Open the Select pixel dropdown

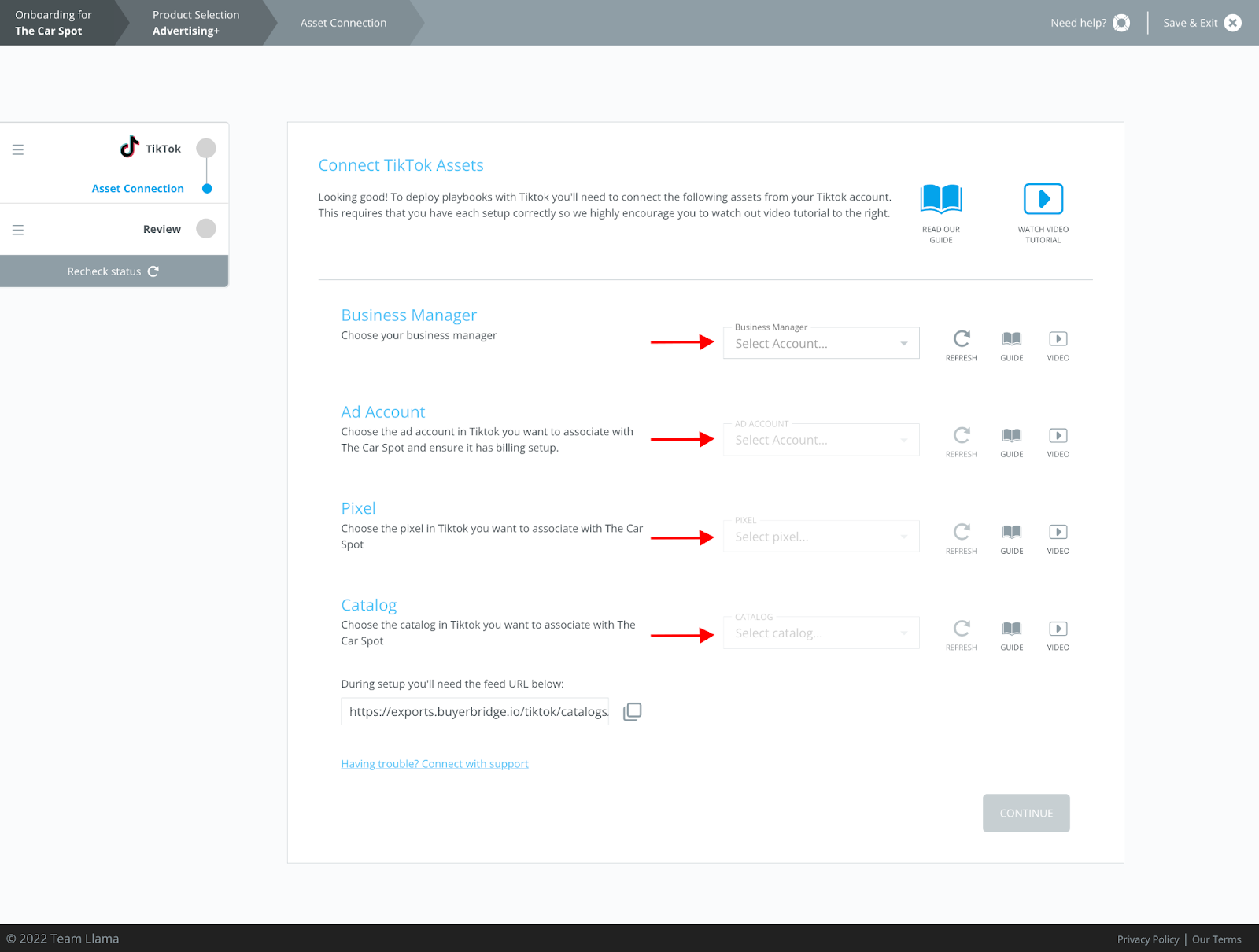point(821,537)
